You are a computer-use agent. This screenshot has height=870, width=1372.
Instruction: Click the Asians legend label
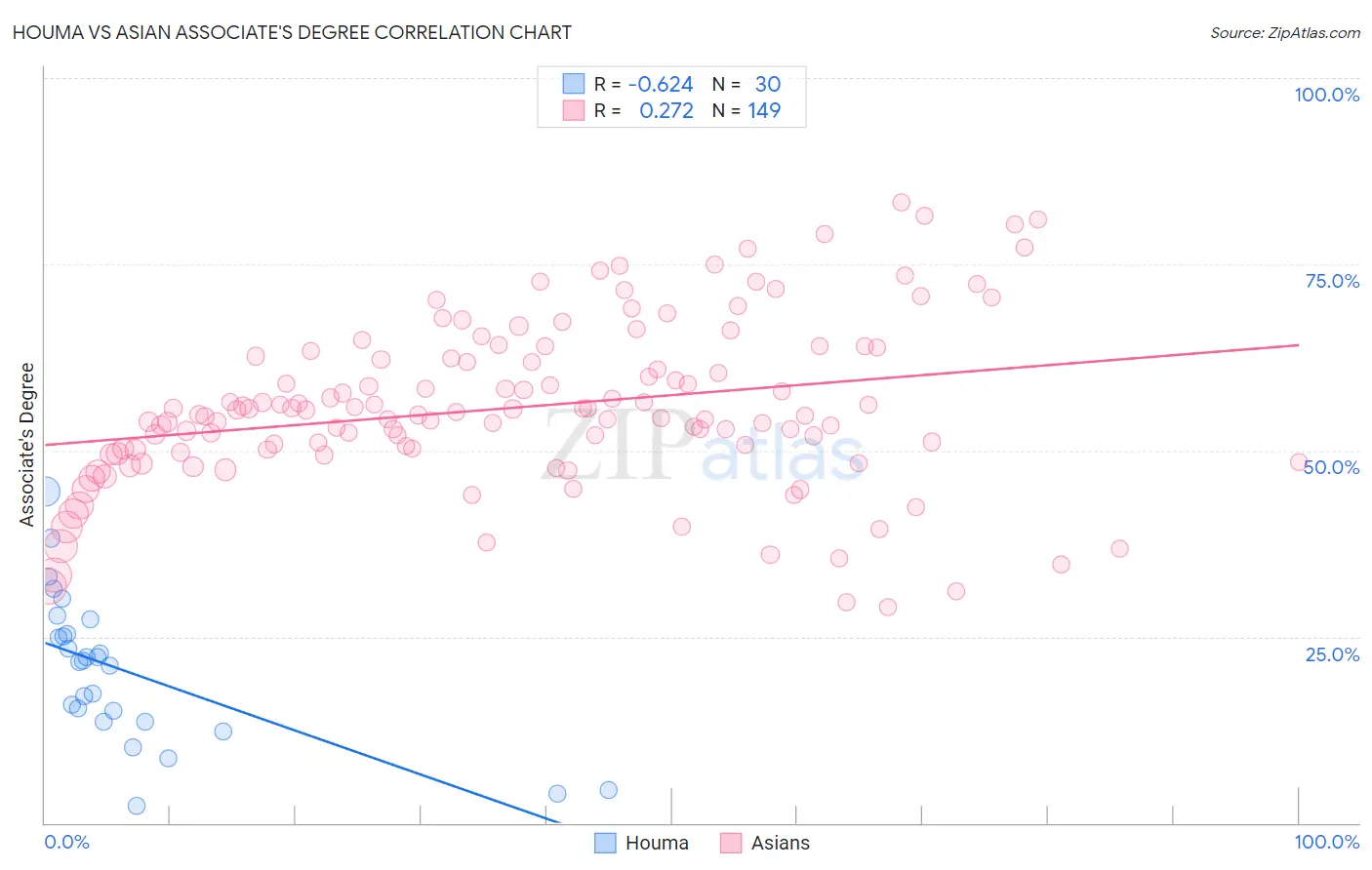[x=780, y=843]
